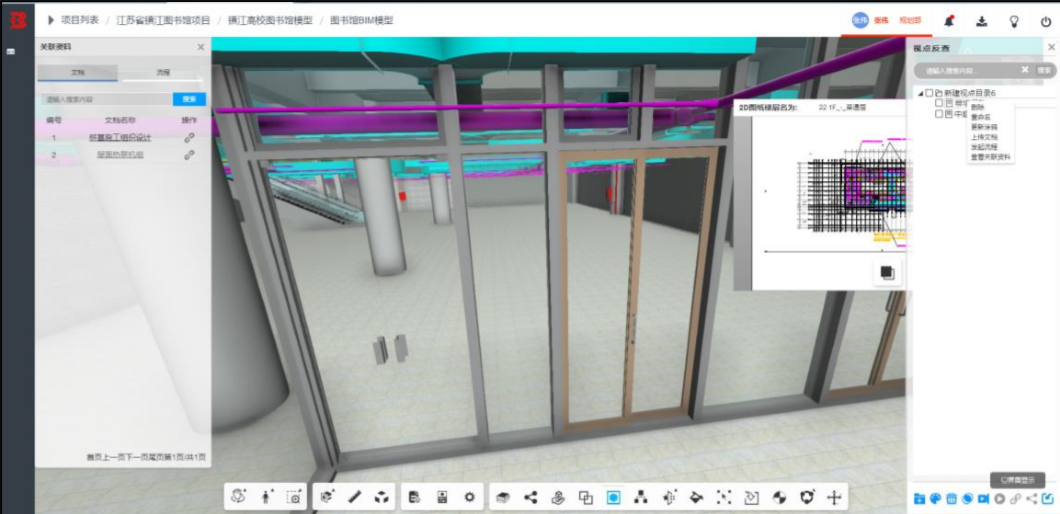1060x514 pixels.
Task: Select the measure ruler tool in bottom toolbar
Action: pos(355,497)
